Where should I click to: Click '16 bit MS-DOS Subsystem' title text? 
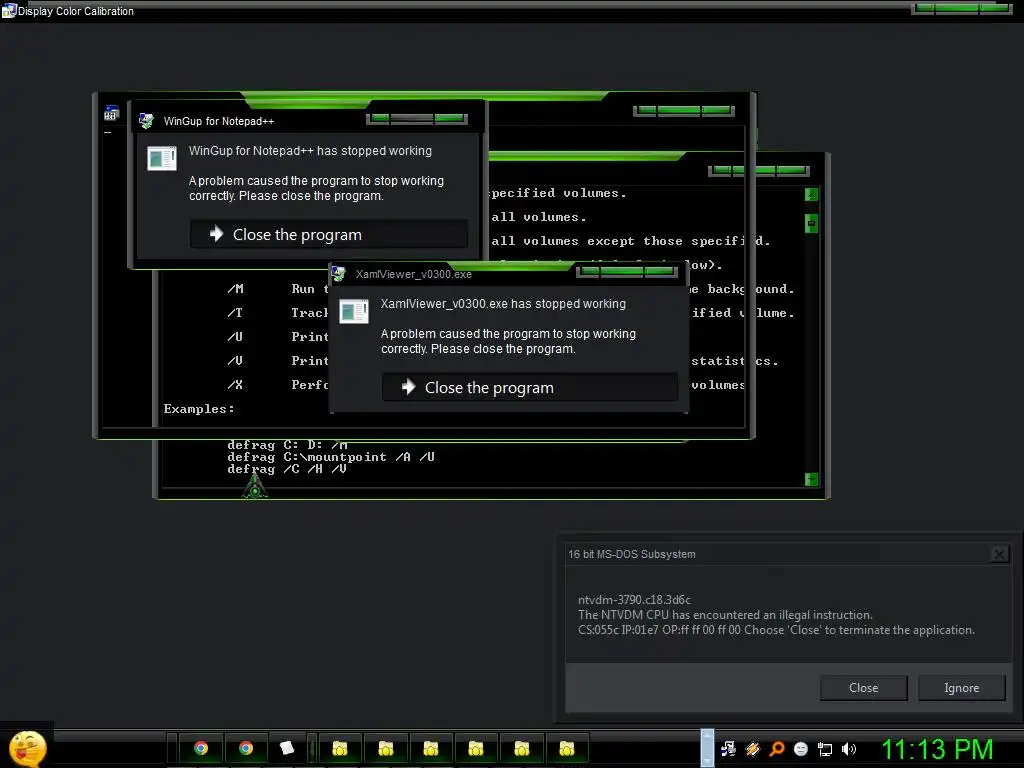tap(632, 554)
